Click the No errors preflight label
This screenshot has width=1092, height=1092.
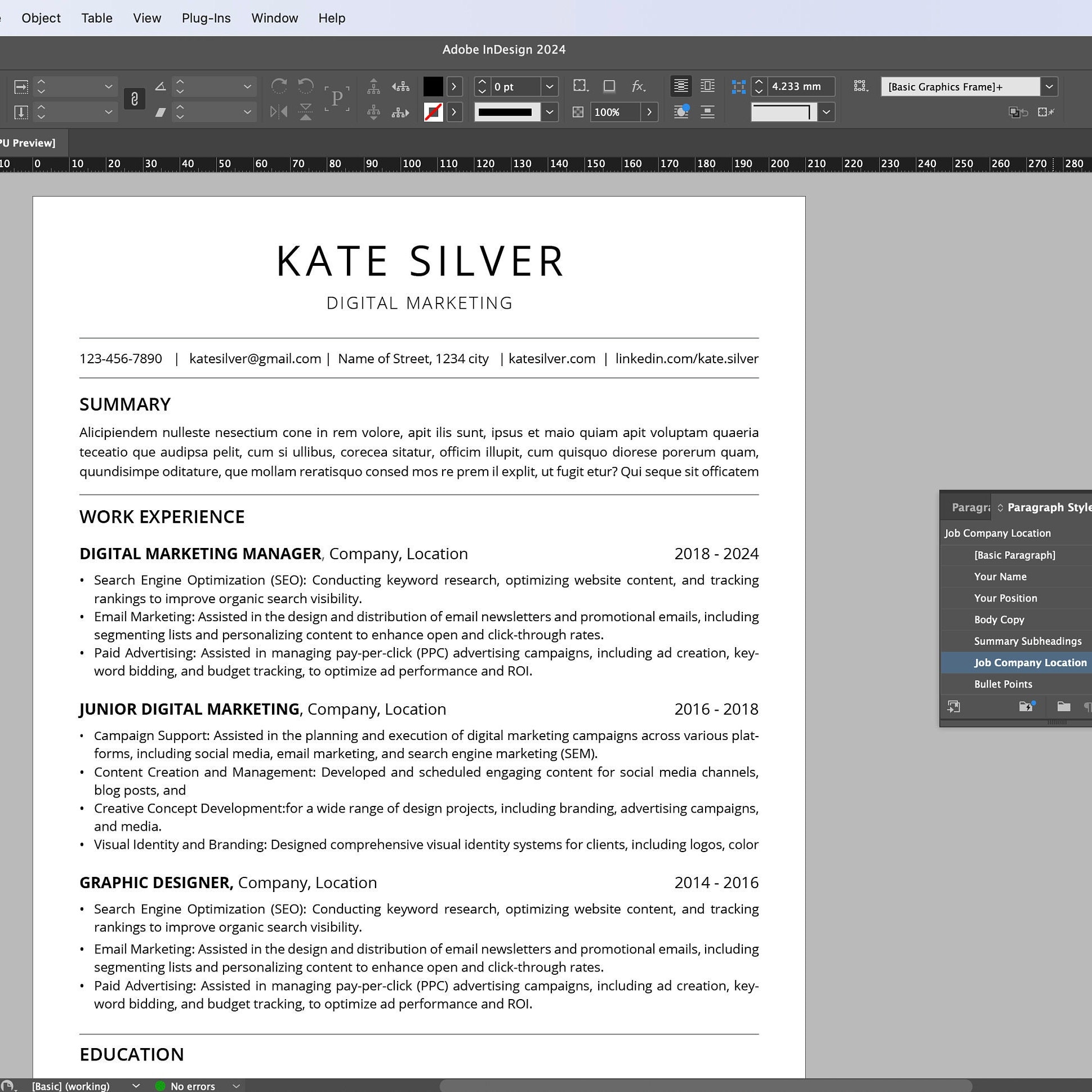pyautogui.click(x=192, y=1086)
